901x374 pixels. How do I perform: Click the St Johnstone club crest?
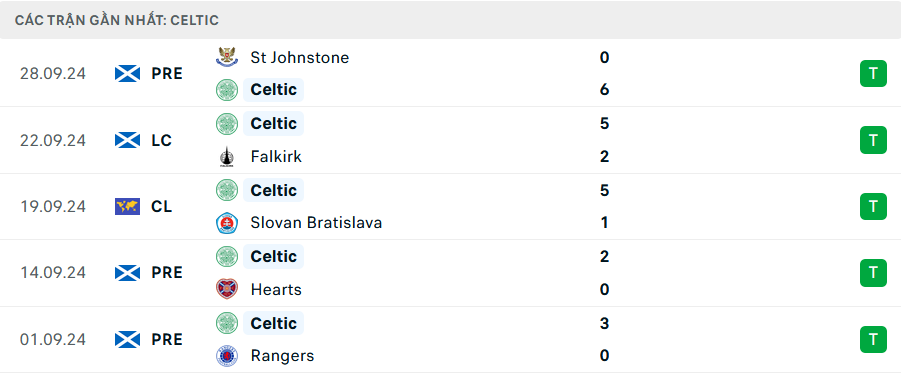[x=227, y=57]
